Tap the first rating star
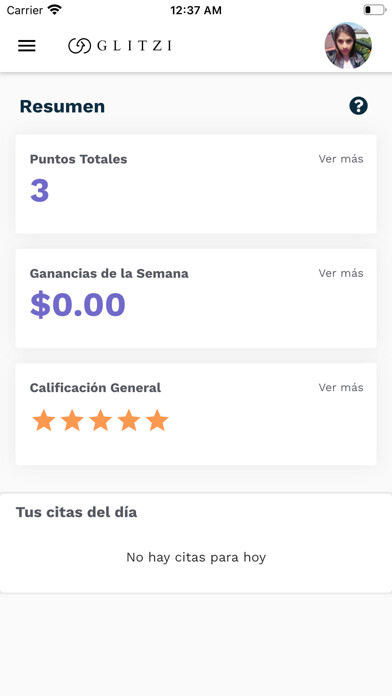This screenshot has height=696, width=392. 44,420
